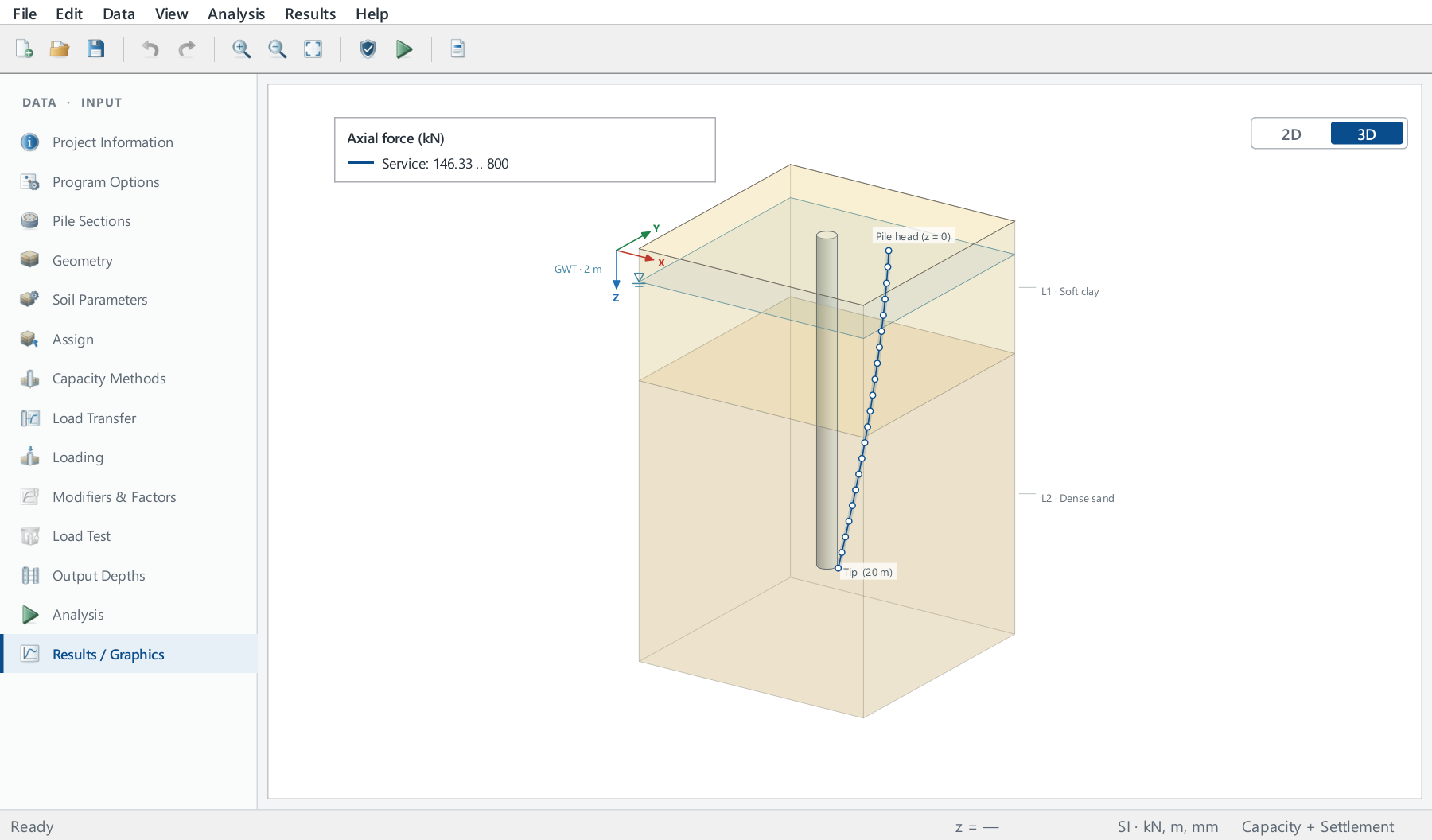The image size is (1432, 840).
Task: Open the Data menu
Action: (x=119, y=14)
